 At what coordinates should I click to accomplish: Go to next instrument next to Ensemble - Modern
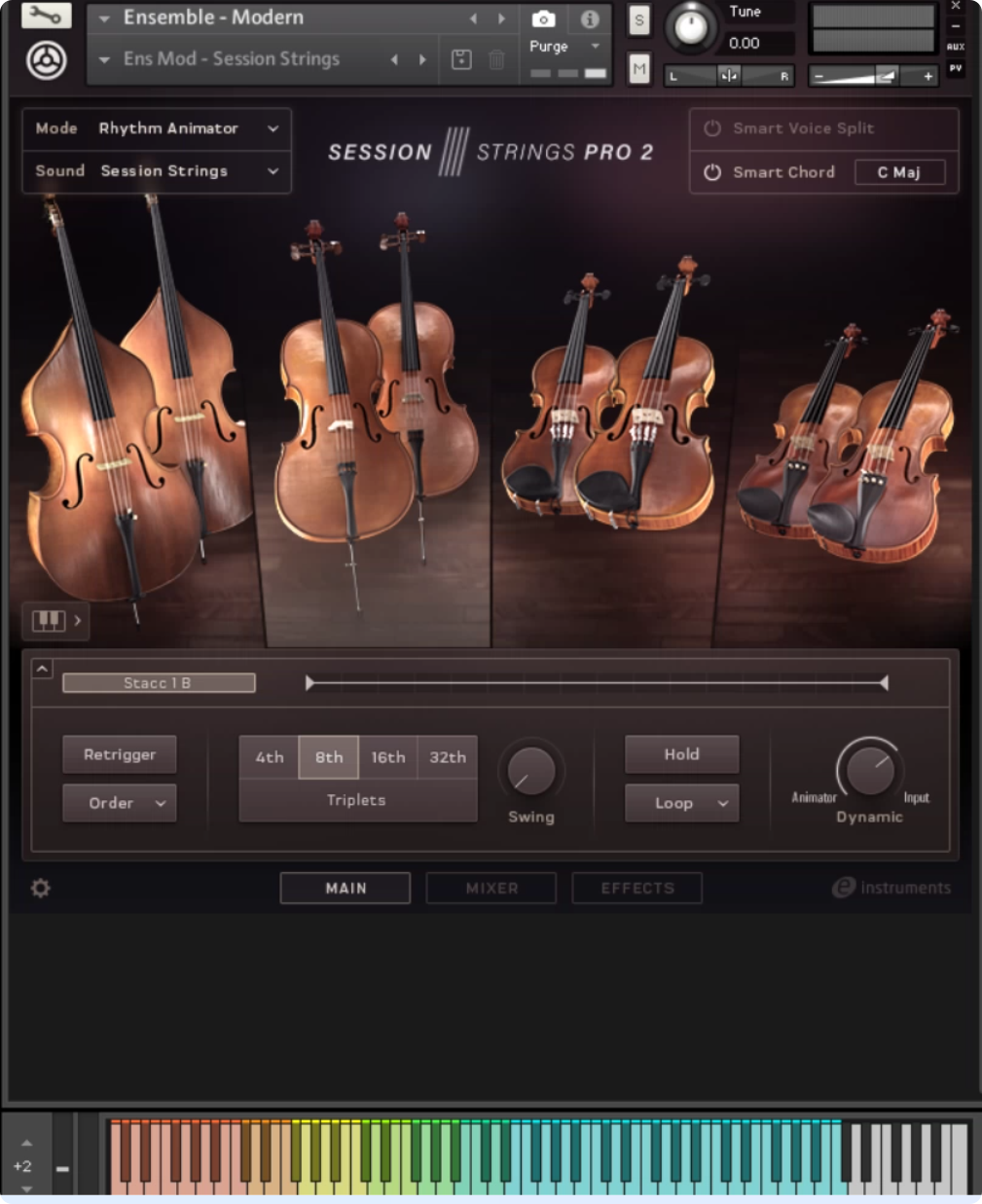coord(502,18)
